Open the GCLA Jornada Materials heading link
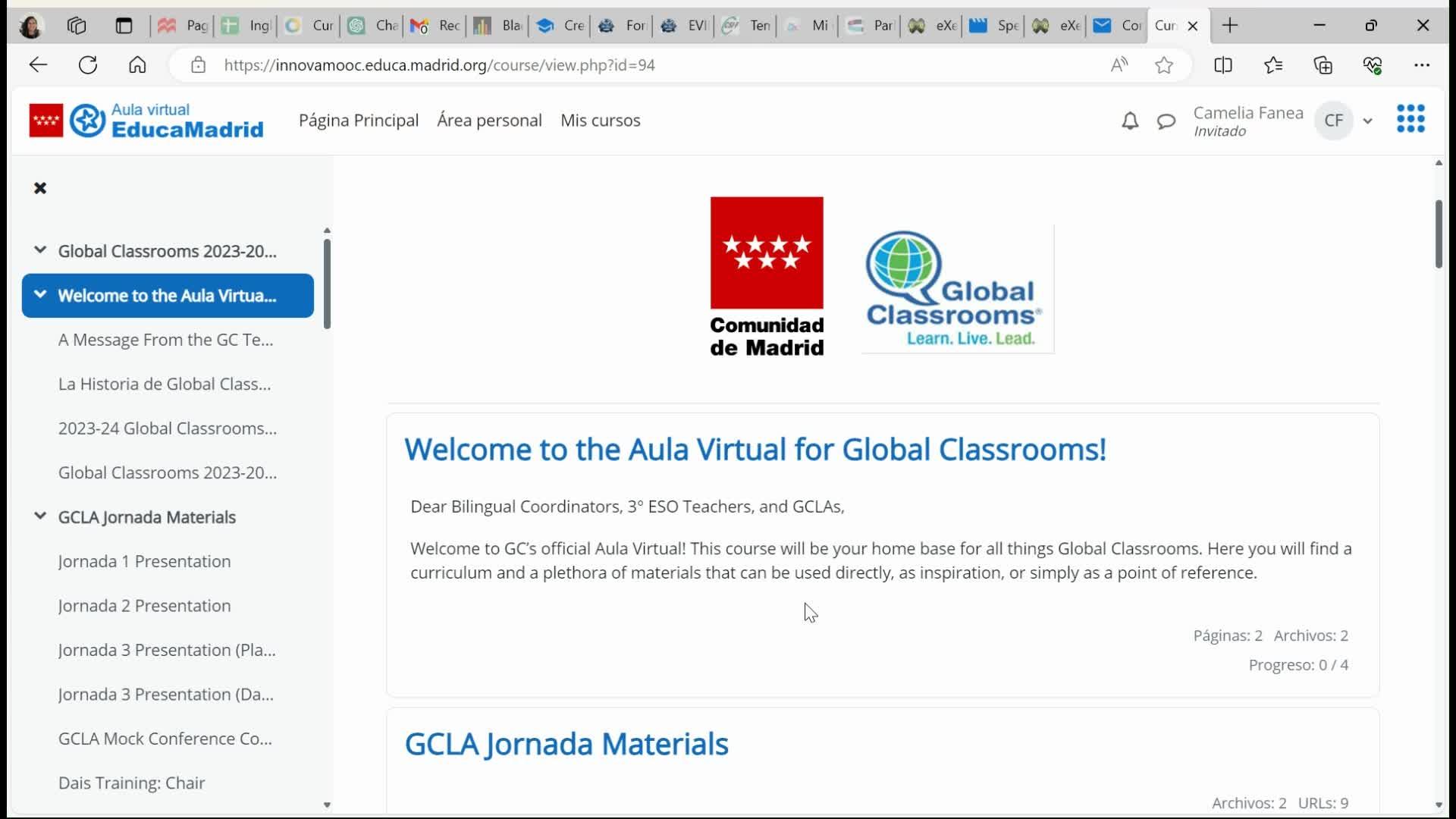Image resolution: width=1456 pixels, height=819 pixels. coord(566,744)
